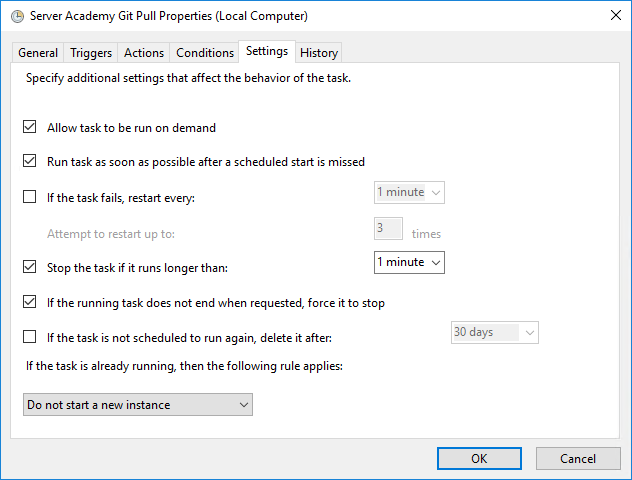The height and width of the screenshot is (480, 632).
Task: Click the clock icon in title bar
Action: tap(16, 16)
